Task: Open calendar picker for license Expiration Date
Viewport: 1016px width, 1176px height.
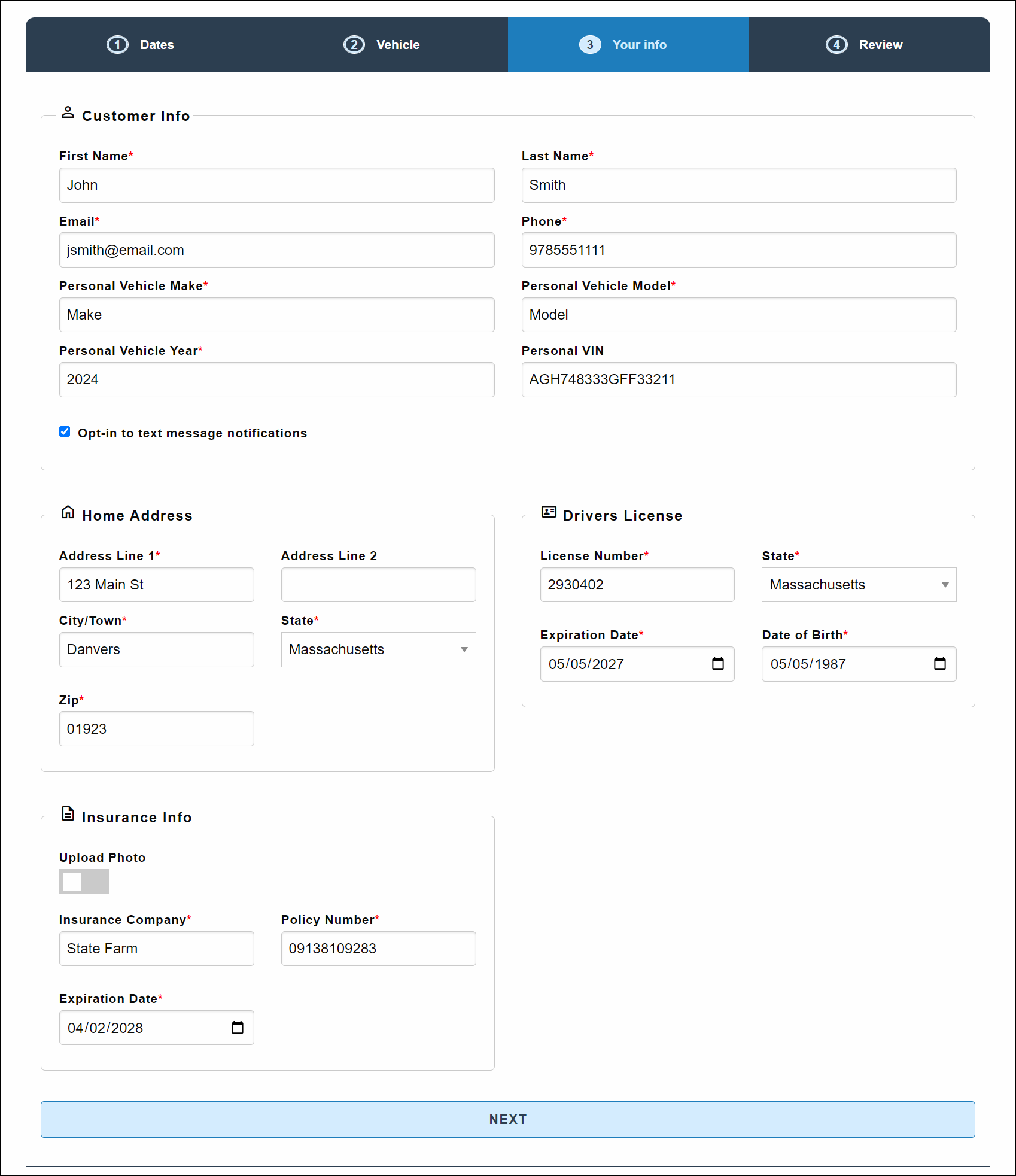Action: click(717, 664)
